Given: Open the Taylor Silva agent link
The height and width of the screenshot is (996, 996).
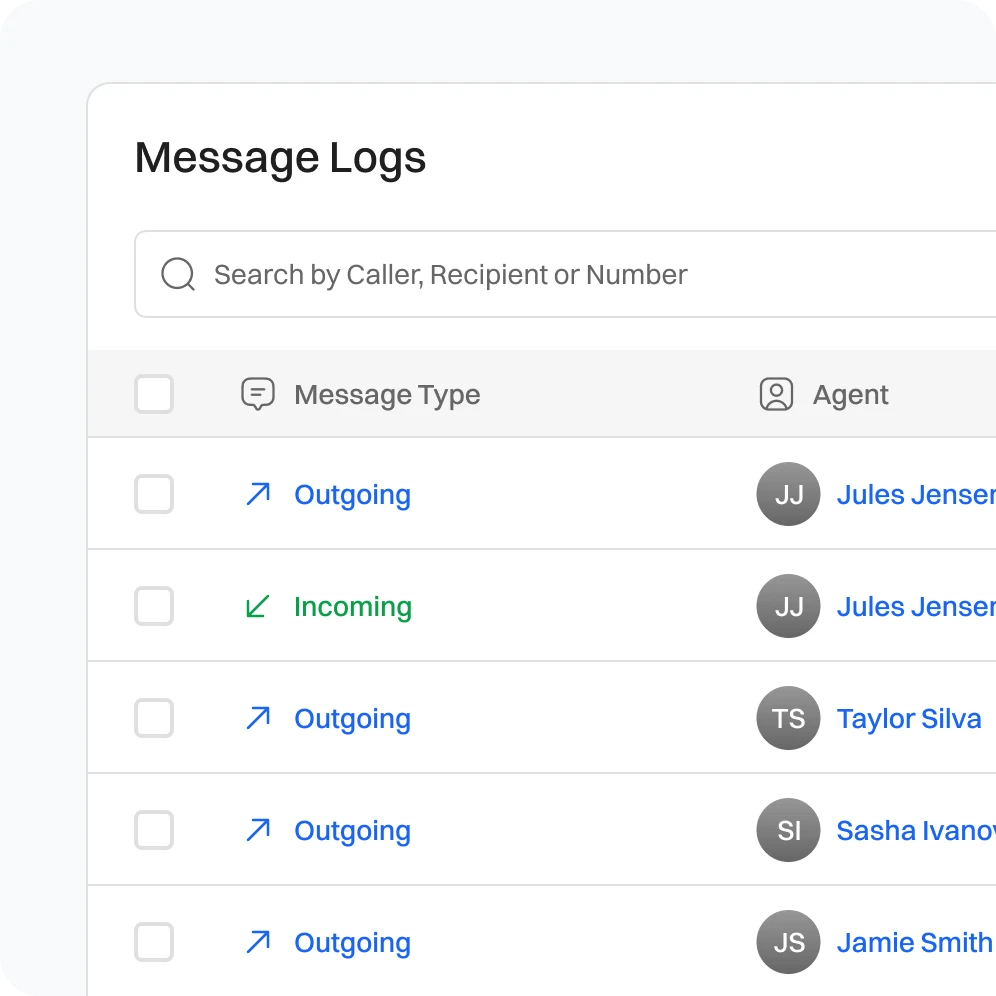Looking at the screenshot, I should click(x=908, y=719).
